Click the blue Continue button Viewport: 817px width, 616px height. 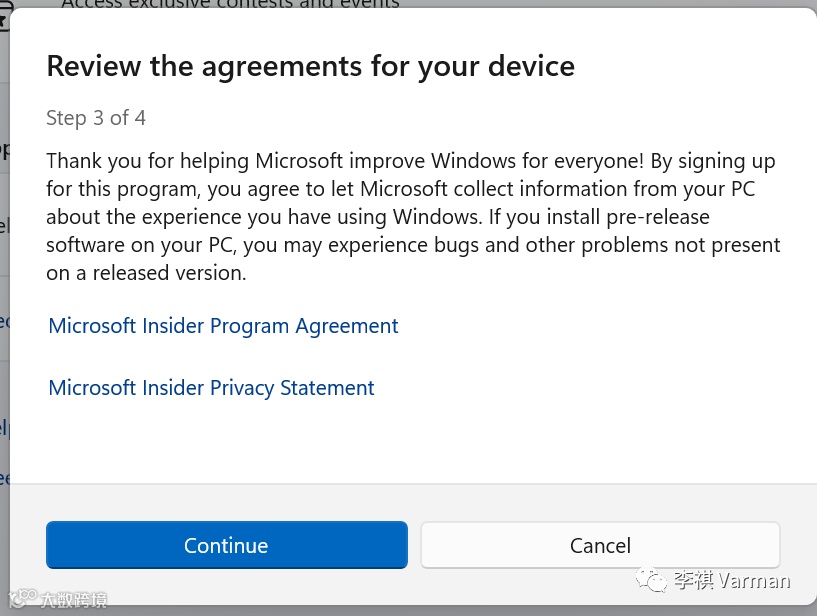tap(226, 545)
